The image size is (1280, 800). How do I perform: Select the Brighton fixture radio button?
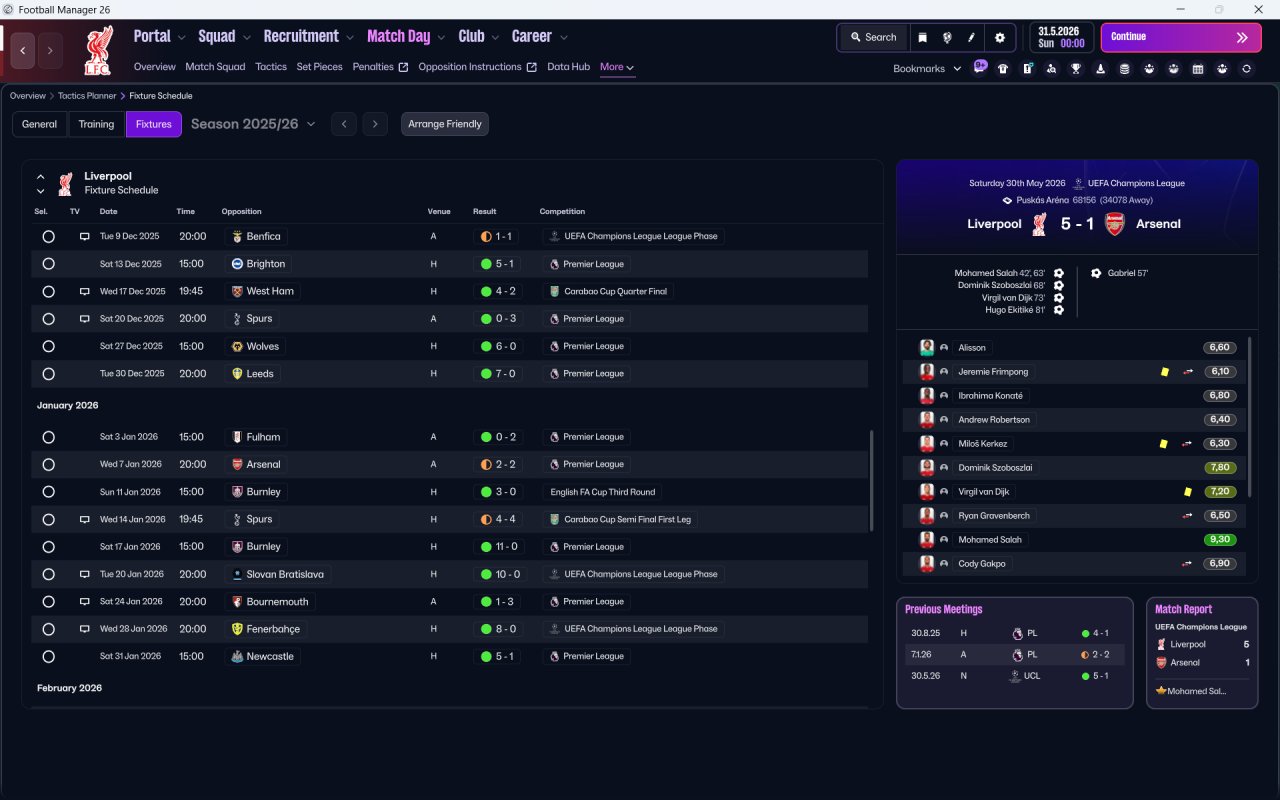(x=48, y=264)
